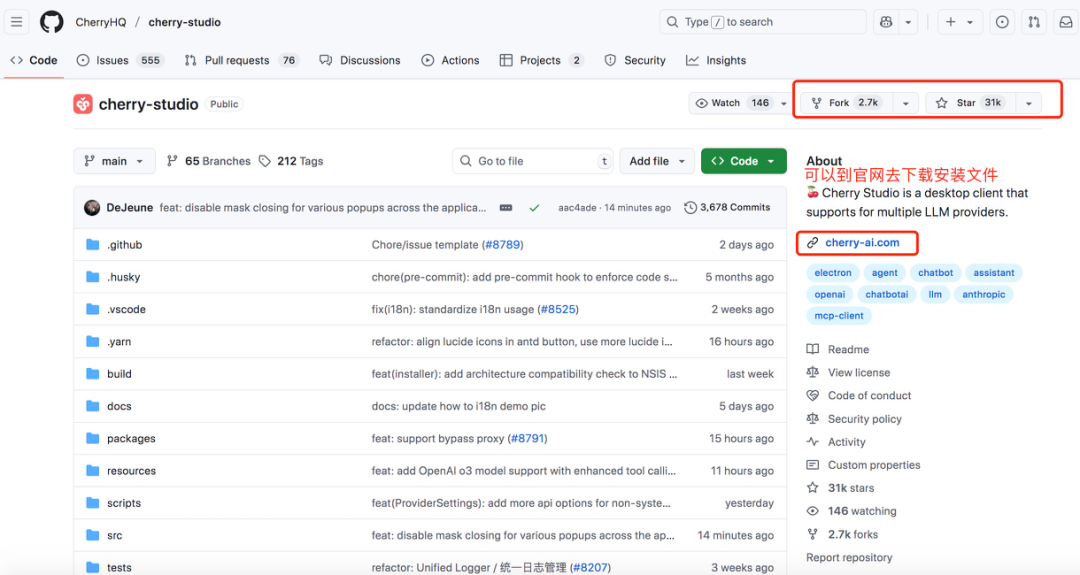Open the Star lists dropdown arrow
This screenshot has width=1080, height=575.
click(1028, 103)
